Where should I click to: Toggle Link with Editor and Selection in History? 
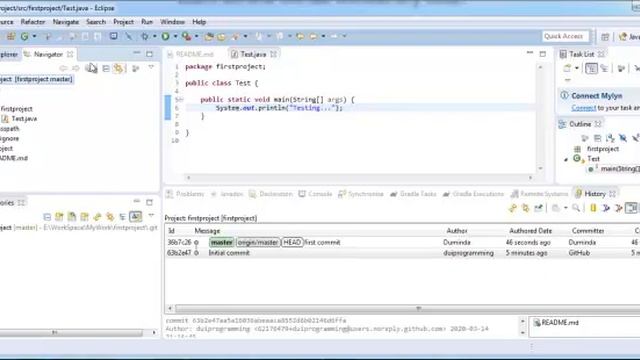526,208
